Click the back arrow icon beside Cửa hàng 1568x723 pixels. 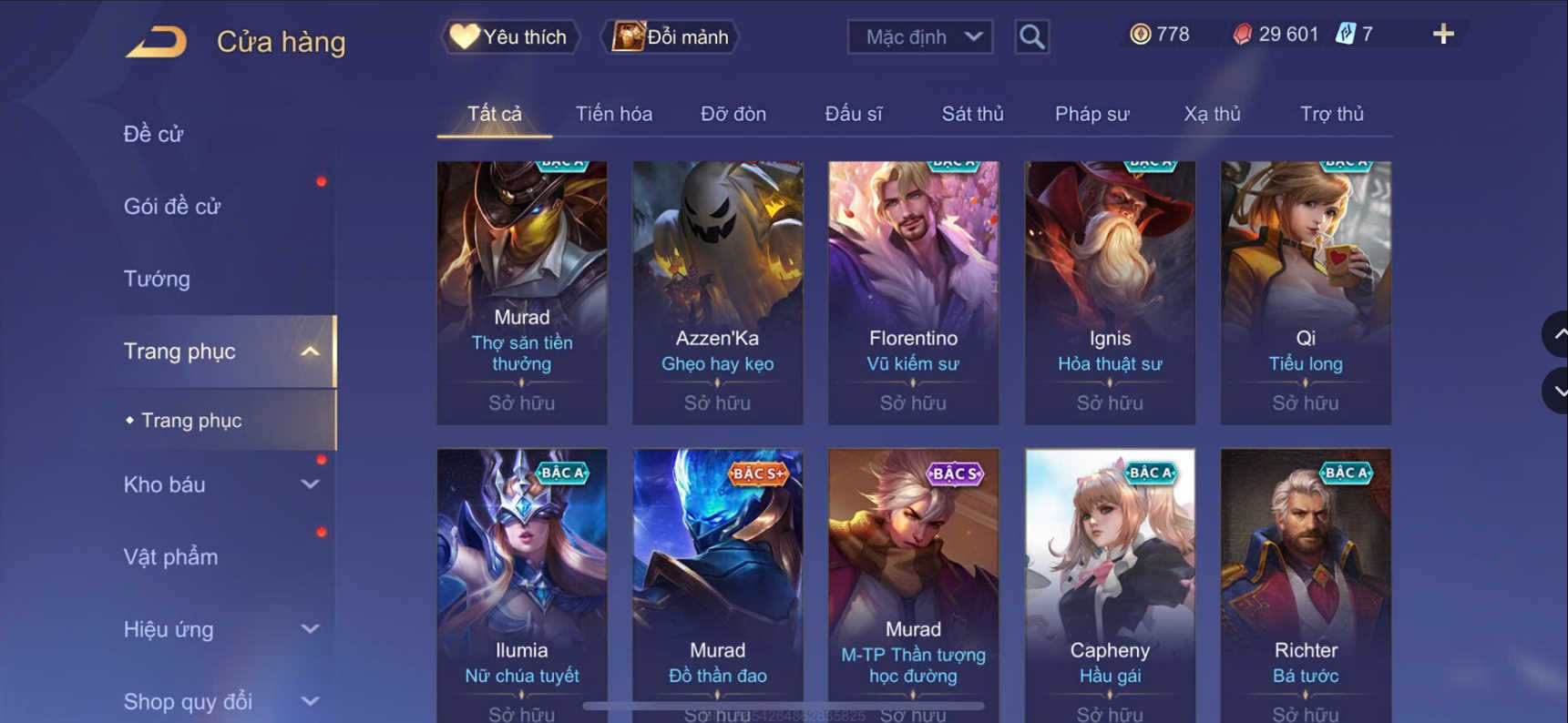pos(157,42)
